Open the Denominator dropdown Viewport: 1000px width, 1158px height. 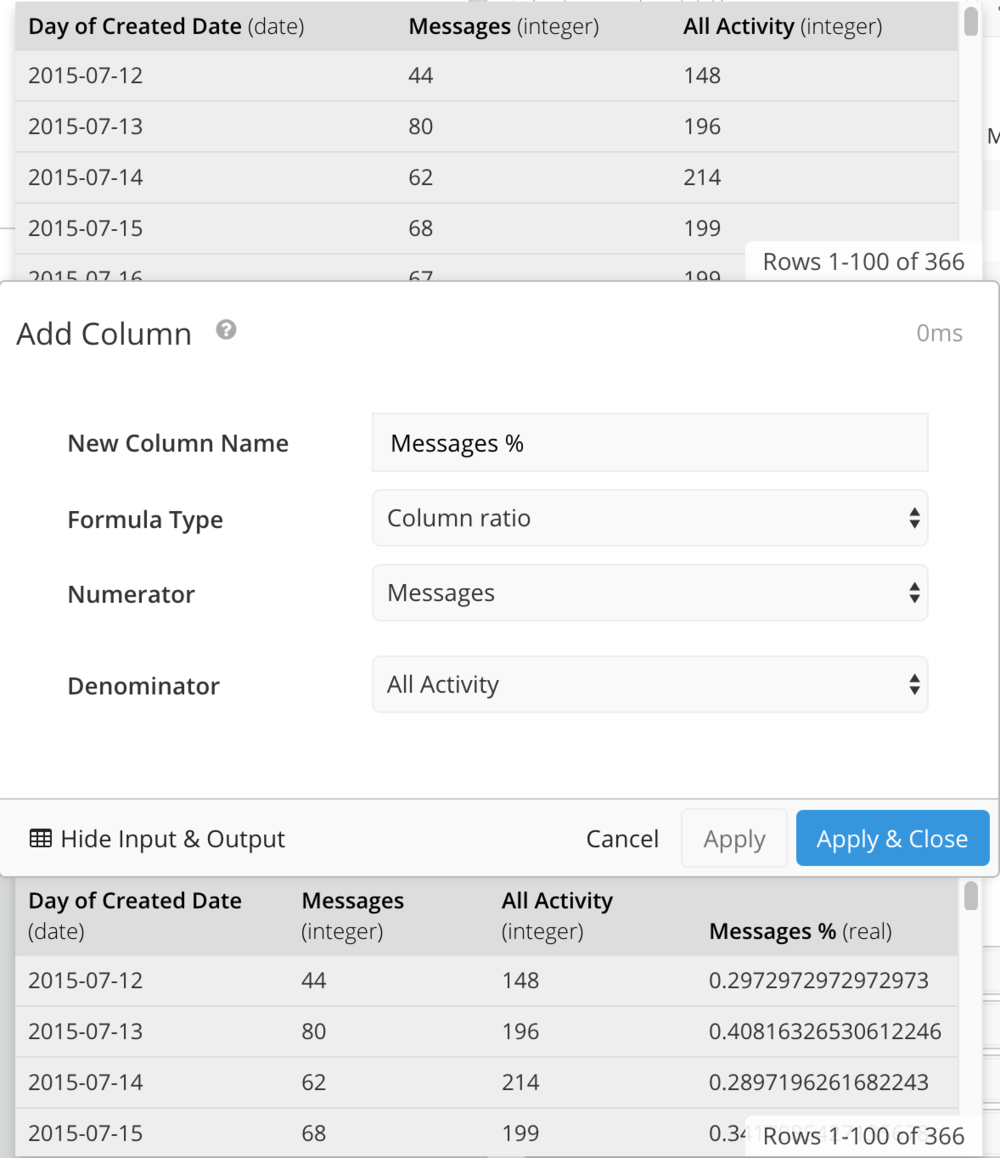[x=650, y=684]
